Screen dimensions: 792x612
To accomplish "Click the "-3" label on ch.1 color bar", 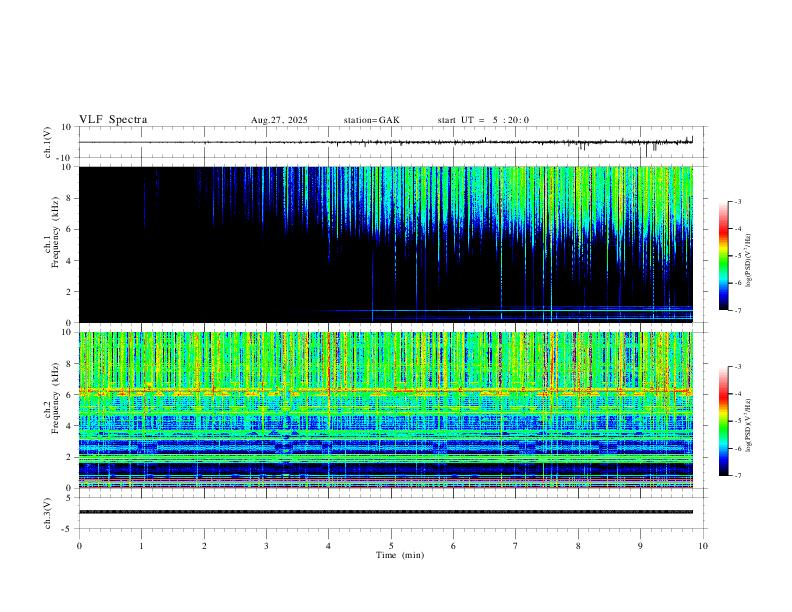I will (737, 201).
